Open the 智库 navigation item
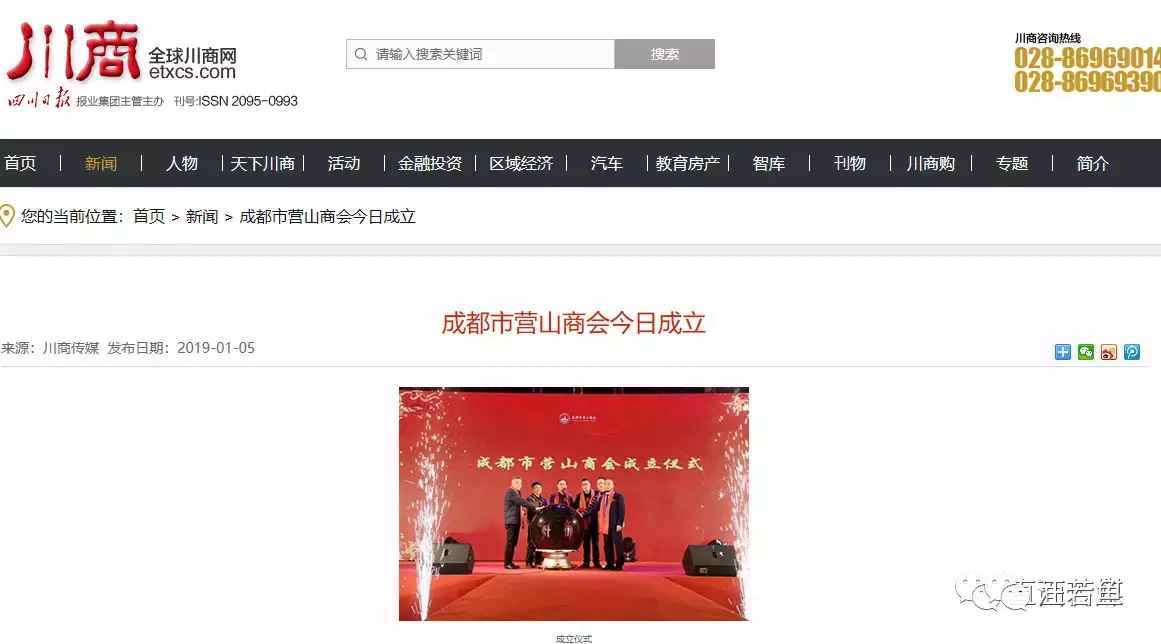Image resolution: width=1161 pixels, height=644 pixels. (769, 164)
